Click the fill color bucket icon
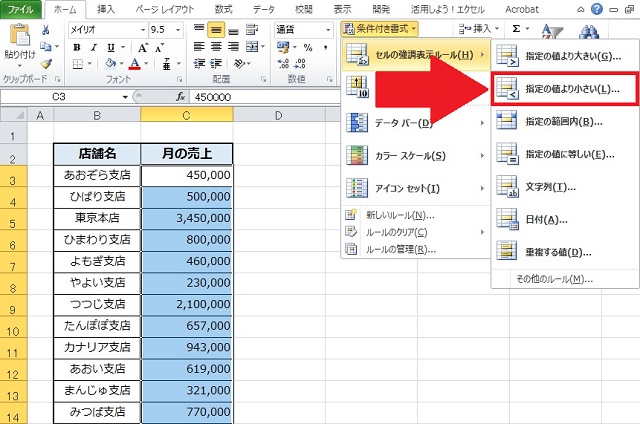 pyautogui.click(x=110, y=63)
